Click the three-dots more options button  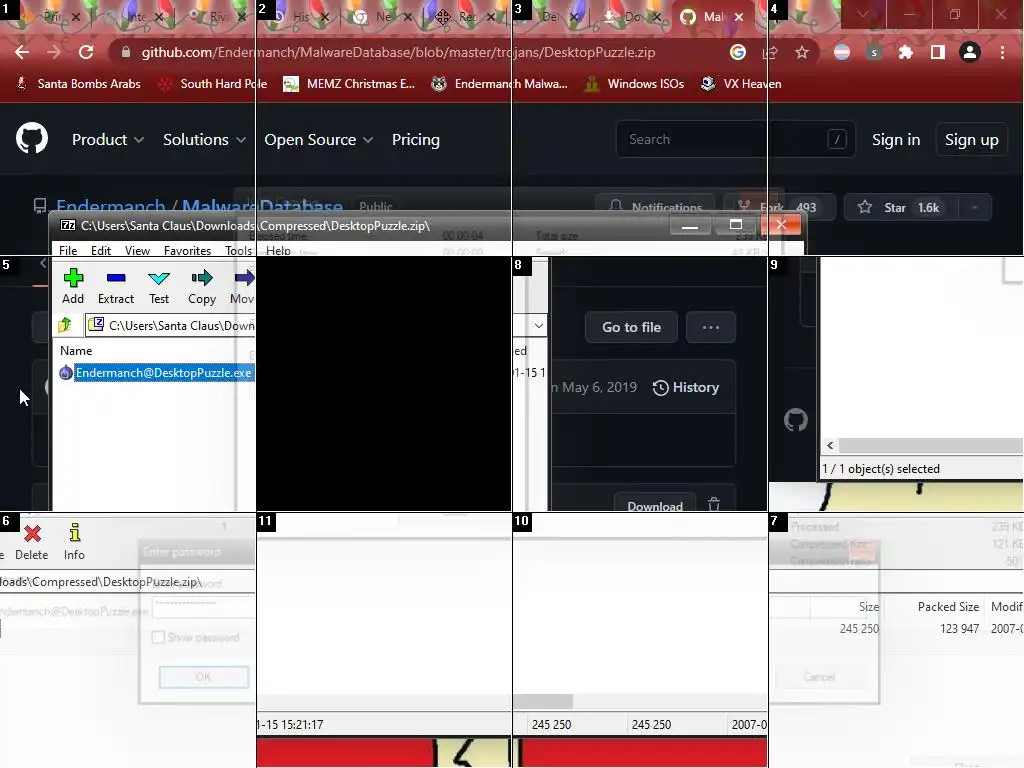(x=711, y=327)
